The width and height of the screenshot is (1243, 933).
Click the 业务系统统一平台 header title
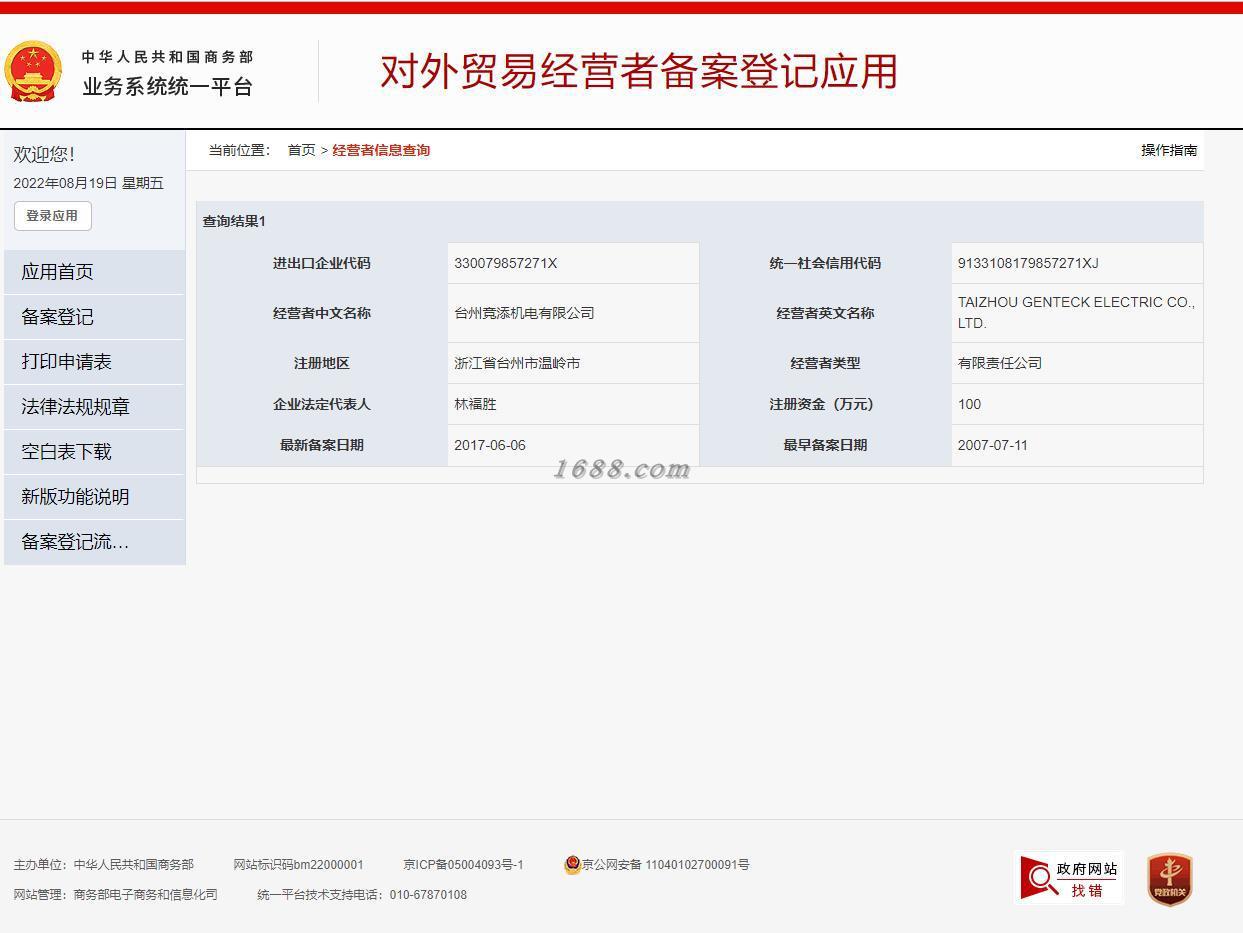click(167, 87)
